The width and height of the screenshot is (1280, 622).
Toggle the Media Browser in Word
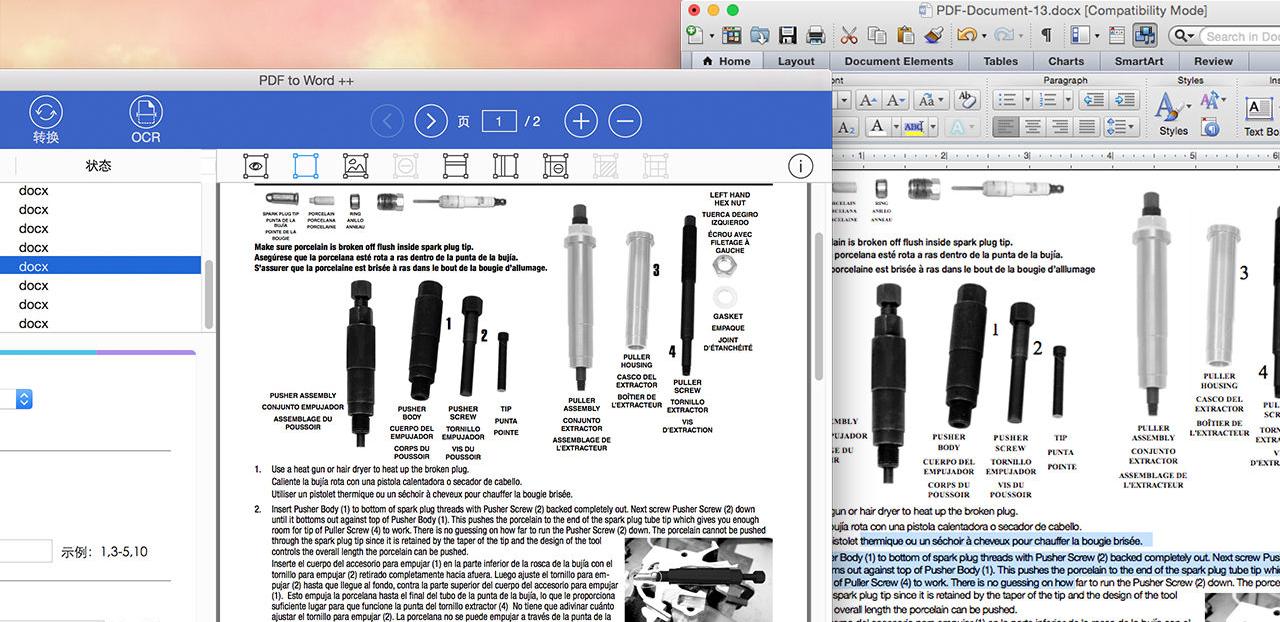click(1145, 35)
